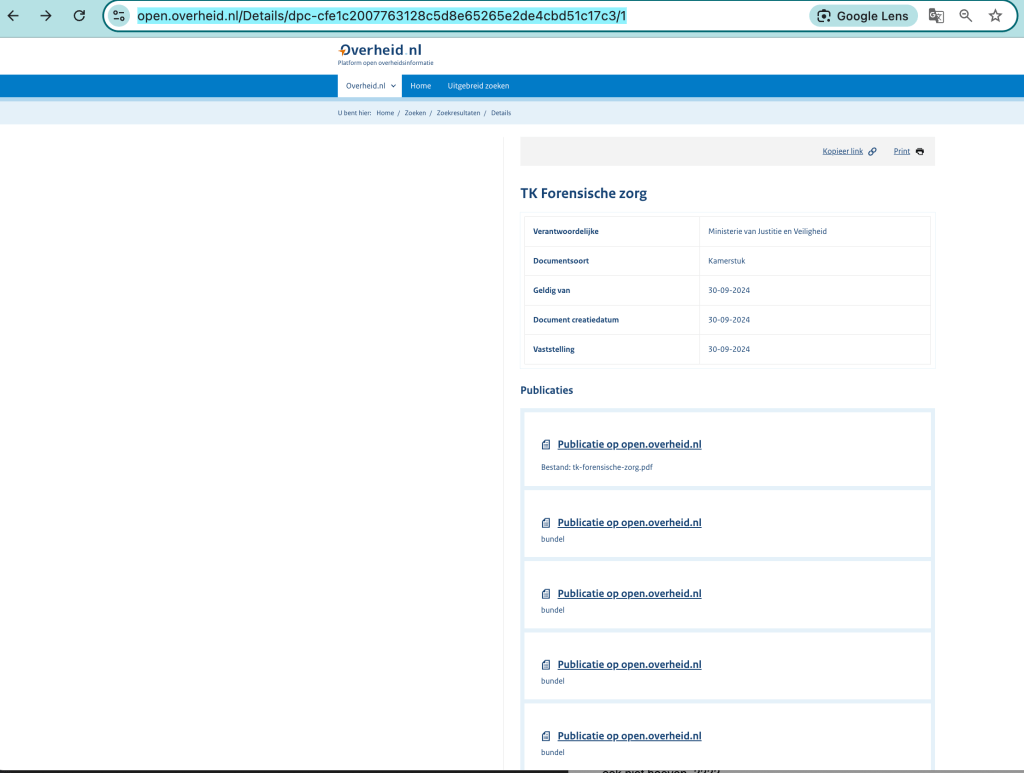The height and width of the screenshot is (773, 1024).
Task: Click the translate page icon
Action: coord(936,16)
